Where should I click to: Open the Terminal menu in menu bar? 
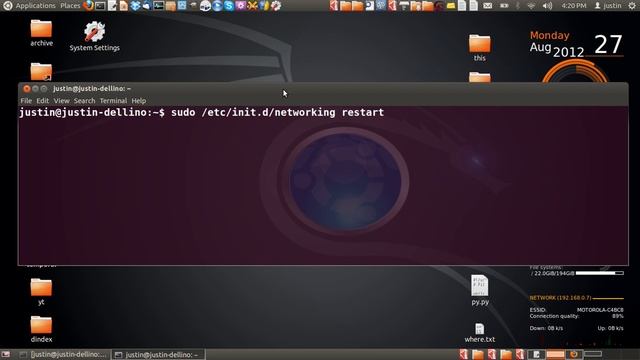(x=113, y=100)
